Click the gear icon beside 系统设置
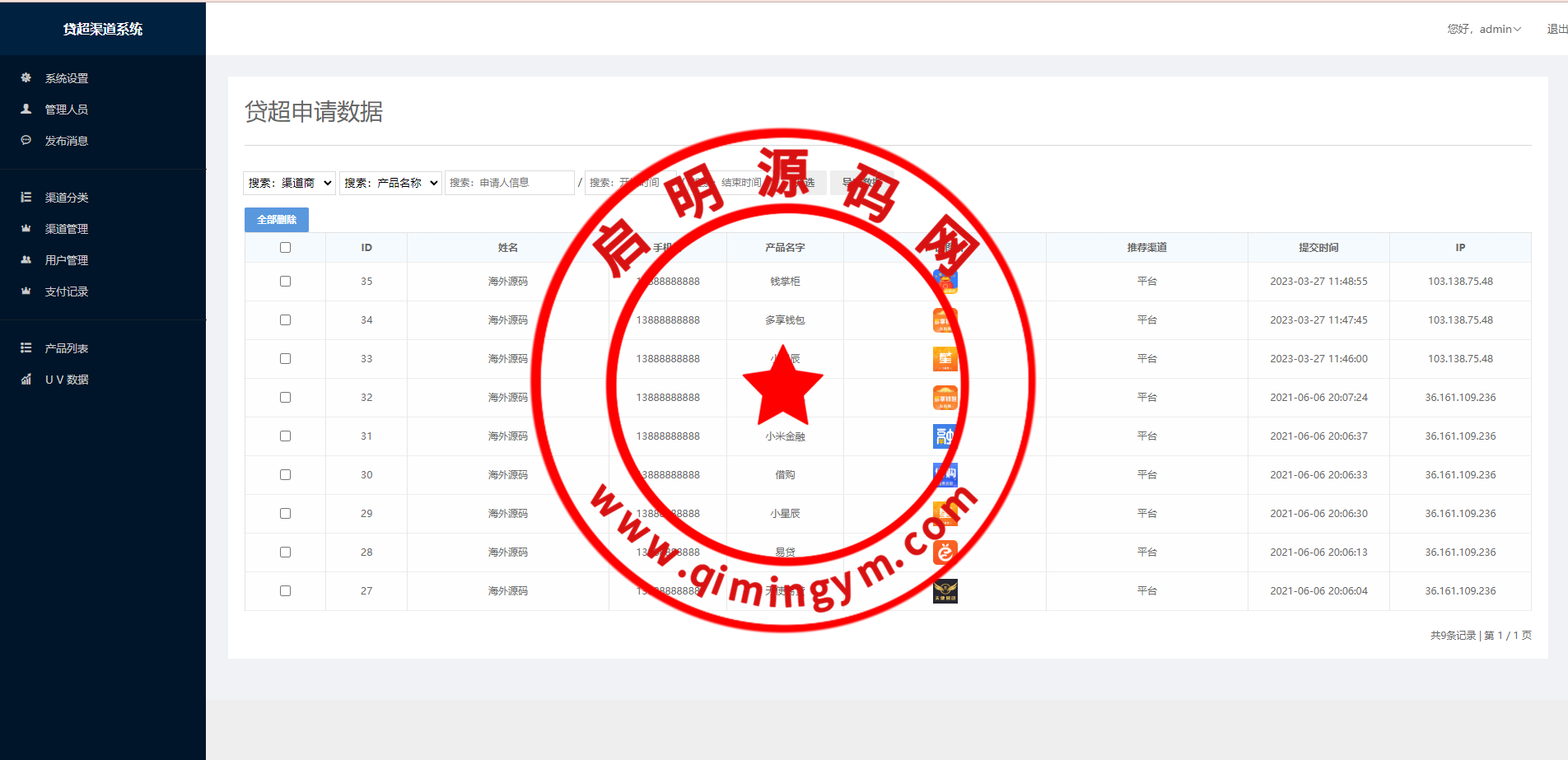 pos(26,78)
